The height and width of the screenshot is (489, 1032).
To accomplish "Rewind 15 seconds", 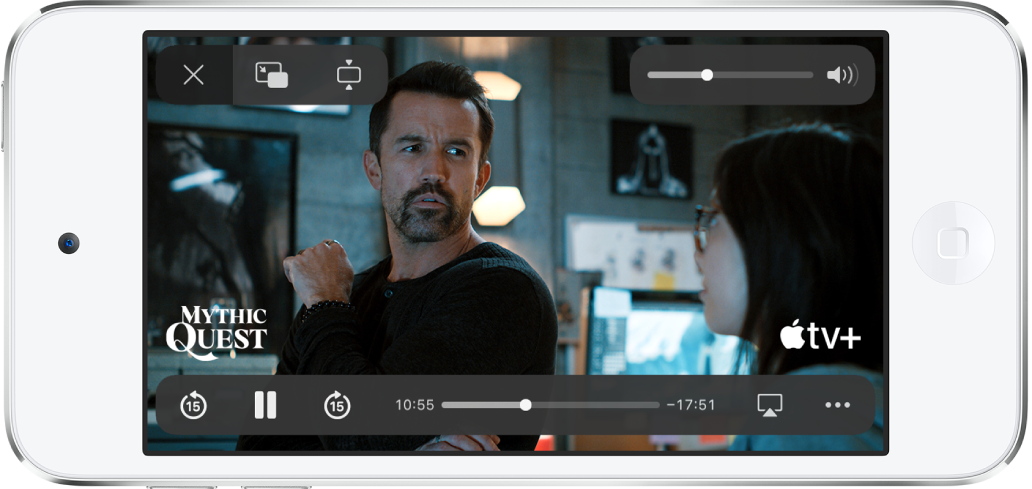I will 194,405.
